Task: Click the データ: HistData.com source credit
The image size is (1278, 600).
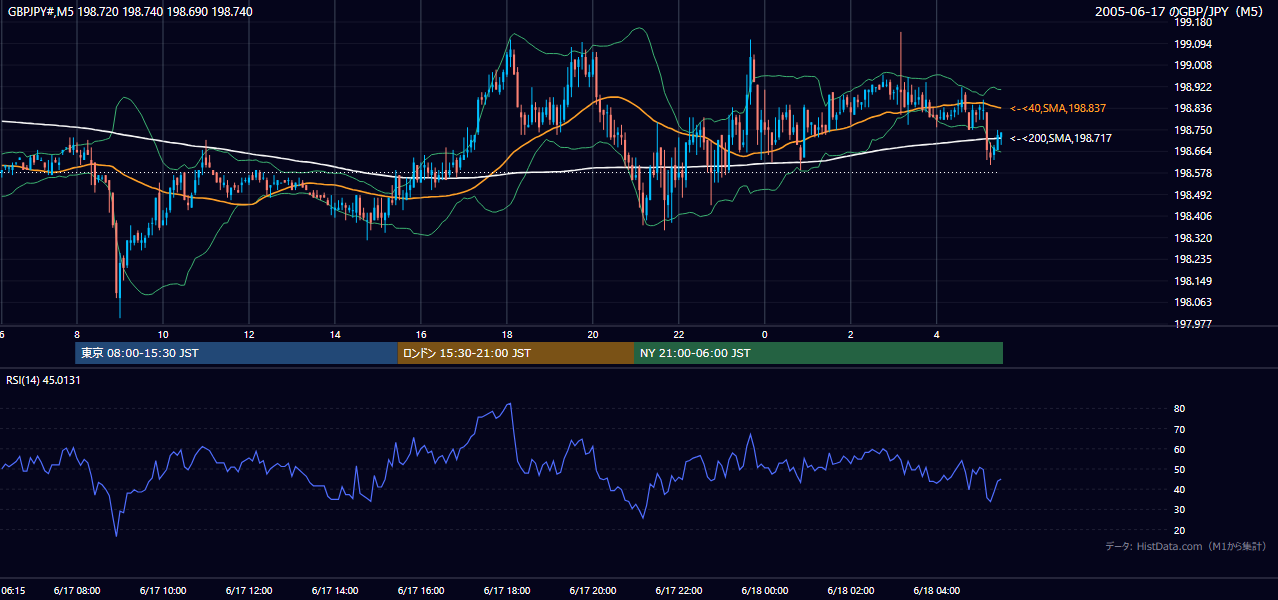Action: (x=1186, y=546)
